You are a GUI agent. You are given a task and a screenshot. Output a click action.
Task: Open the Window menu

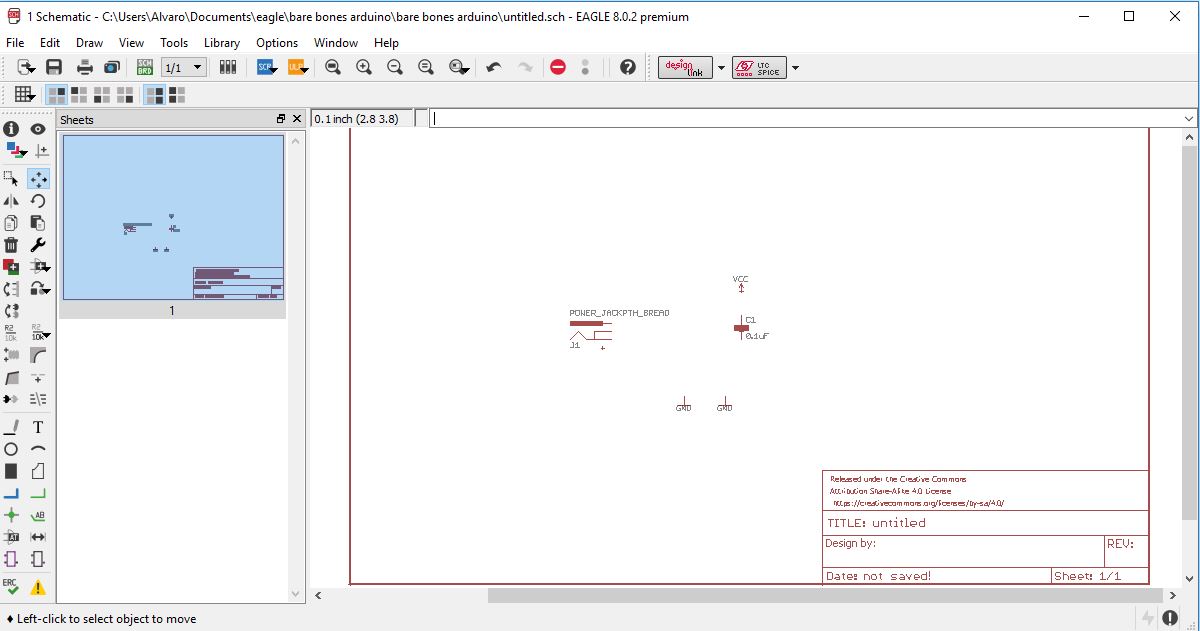[x=336, y=43]
